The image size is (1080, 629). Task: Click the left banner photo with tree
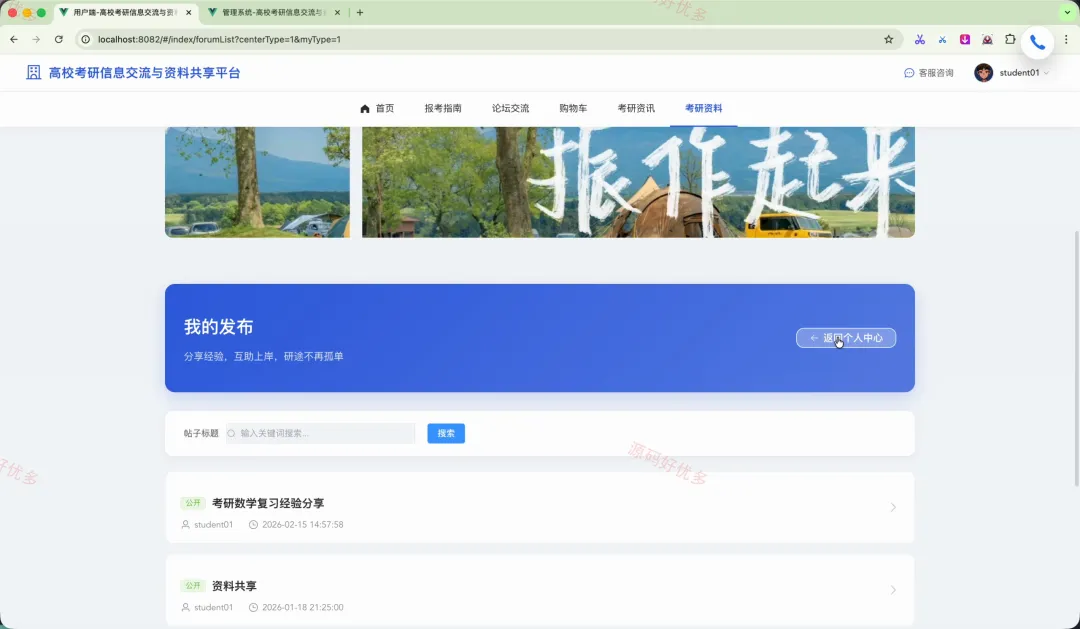click(258, 182)
